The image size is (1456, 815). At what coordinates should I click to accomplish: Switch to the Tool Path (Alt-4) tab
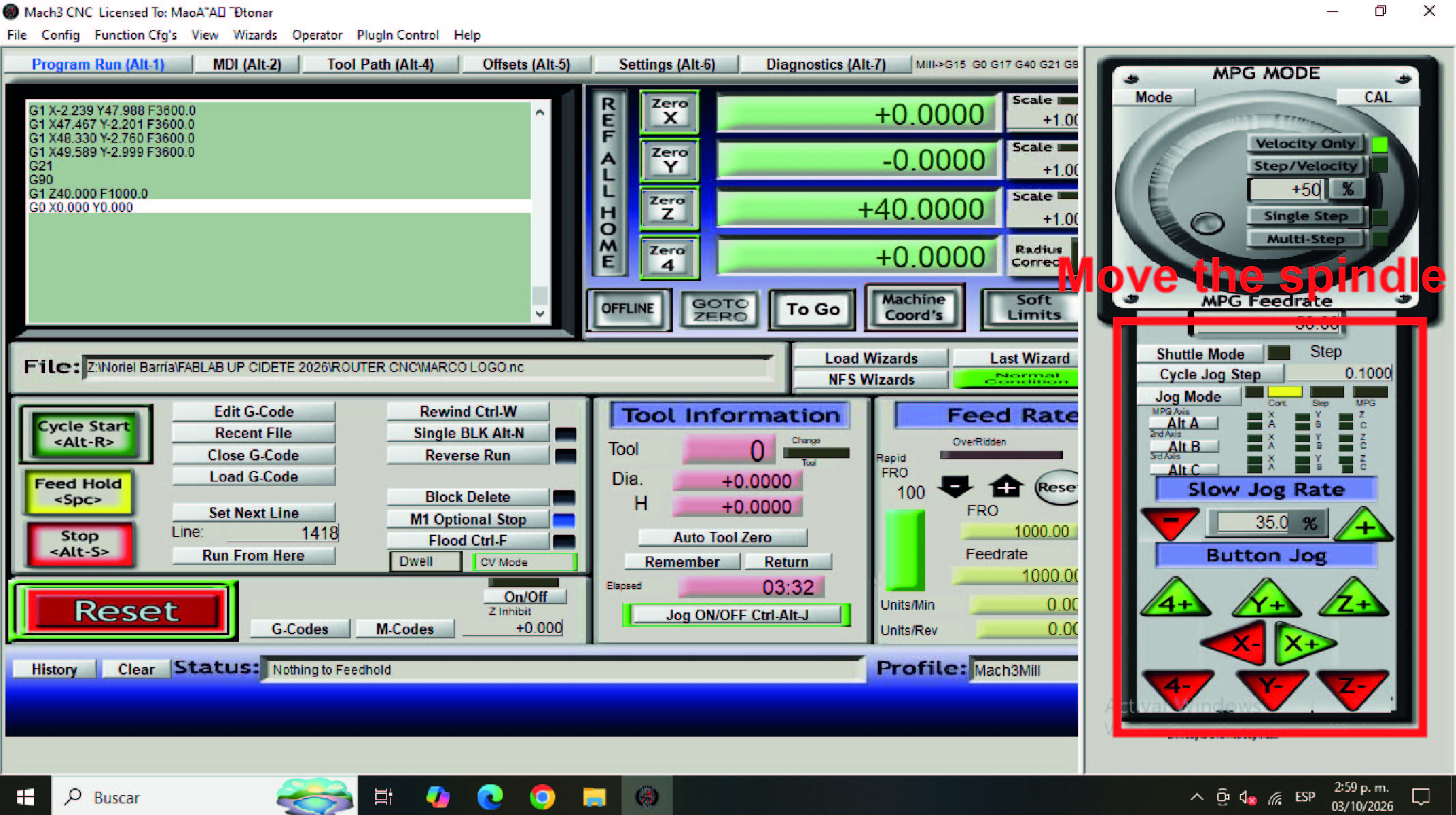pos(380,63)
